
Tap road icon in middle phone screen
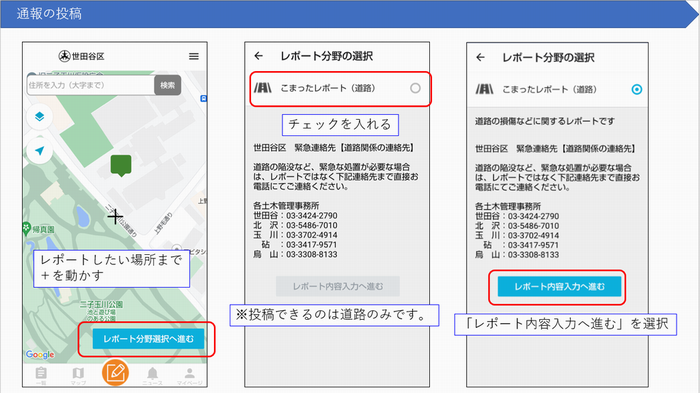[263, 88]
